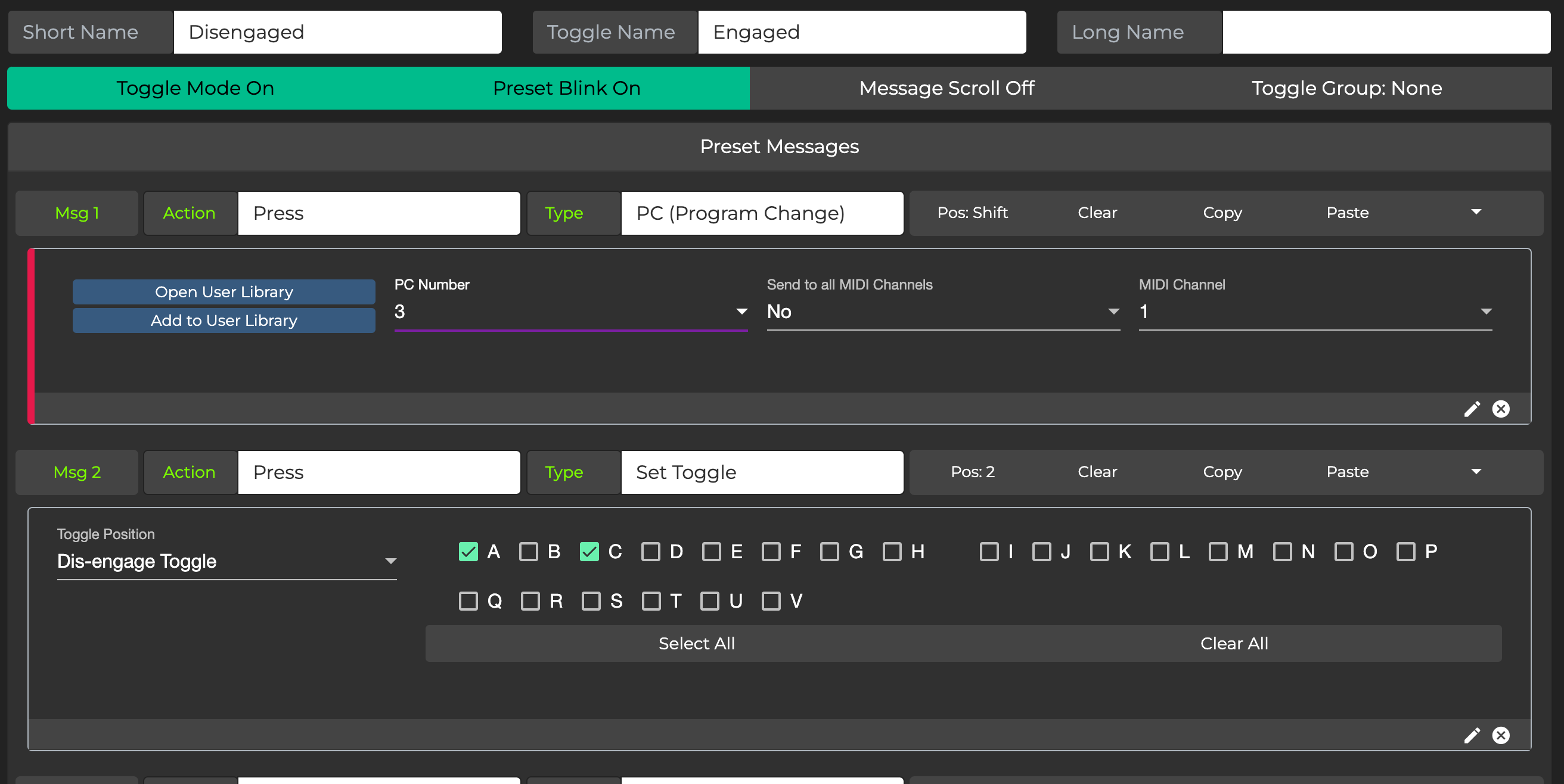Enable the channel B checkbox

coord(530,552)
